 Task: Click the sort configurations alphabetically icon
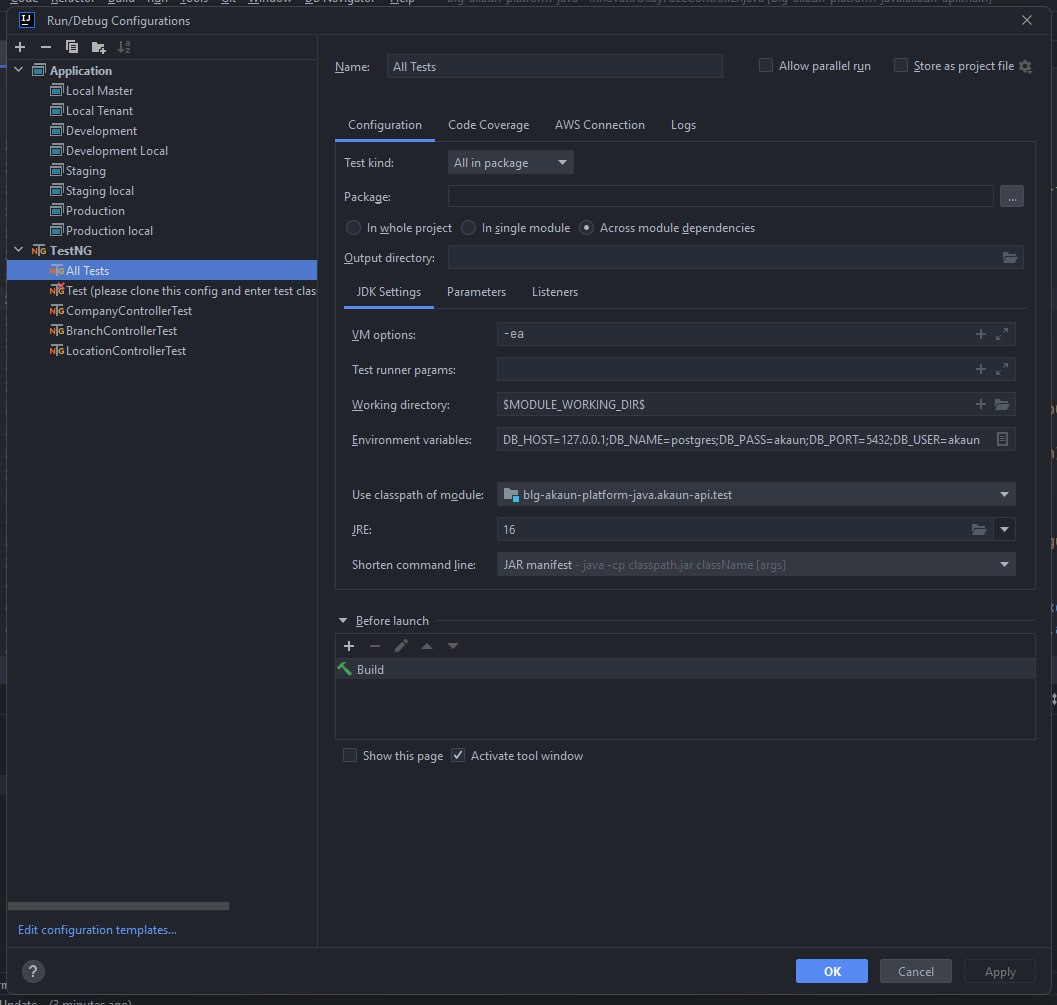(x=124, y=47)
